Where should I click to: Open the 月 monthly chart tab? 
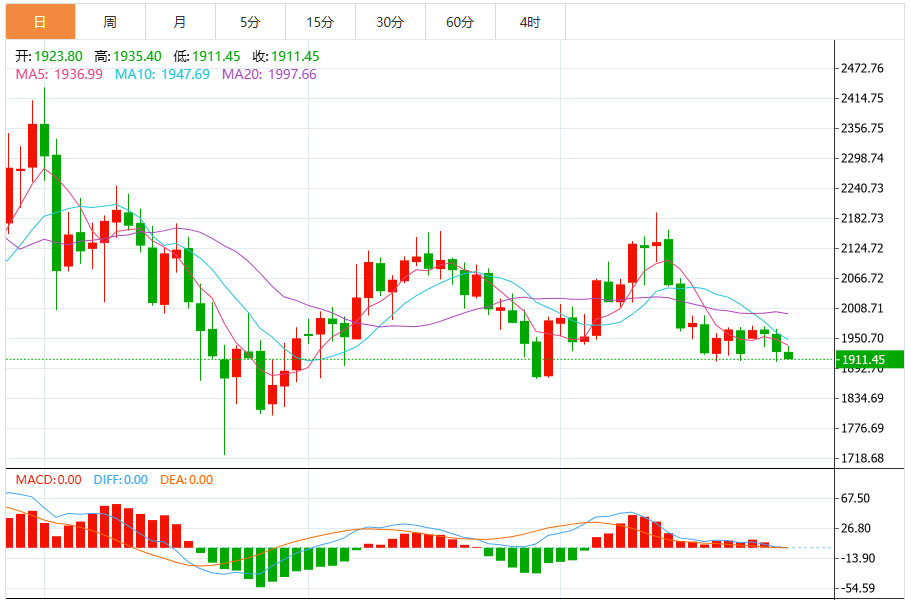point(180,22)
